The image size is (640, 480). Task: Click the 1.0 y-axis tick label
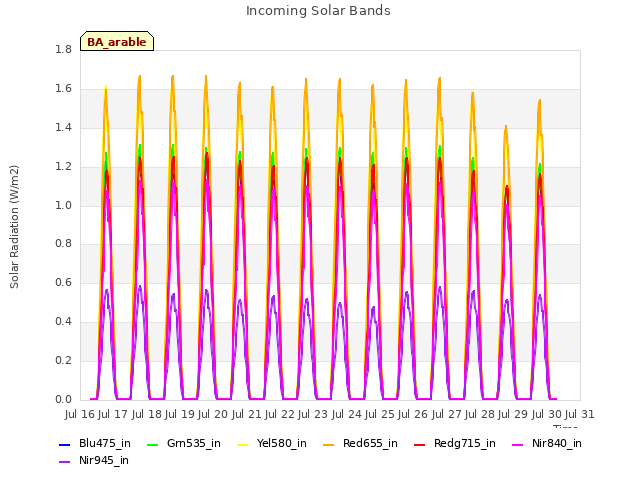click(x=63, y=205)
